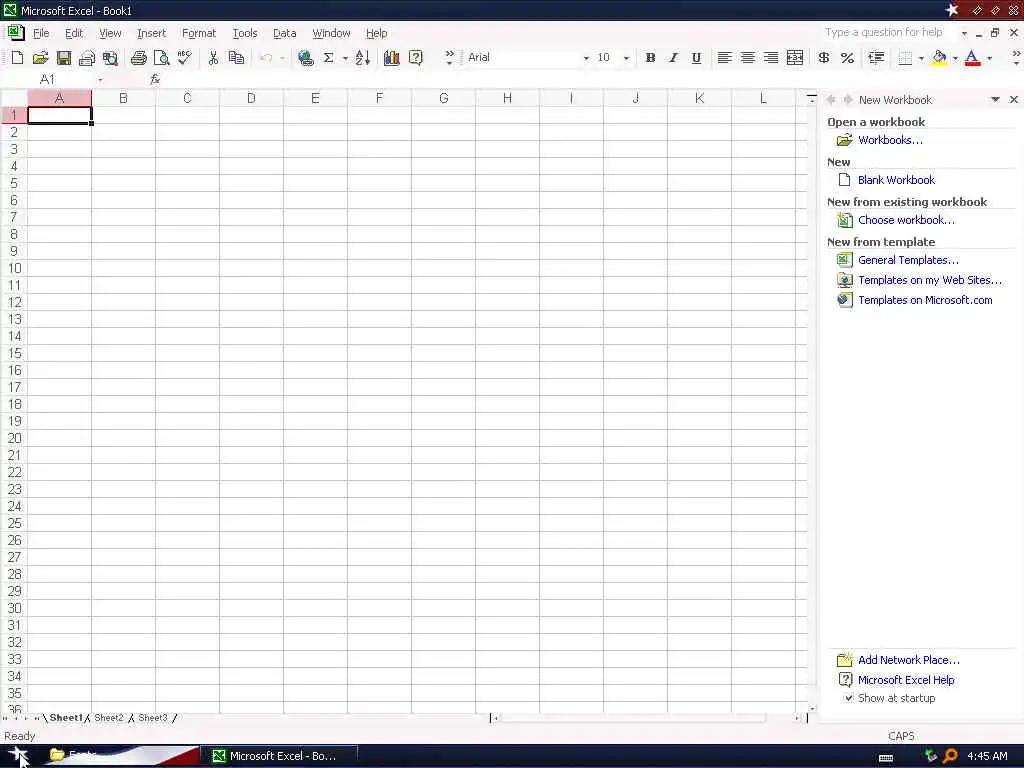Toggle Underline formatting
This screenshot has height=768, width=1024.
click(696, 57)
